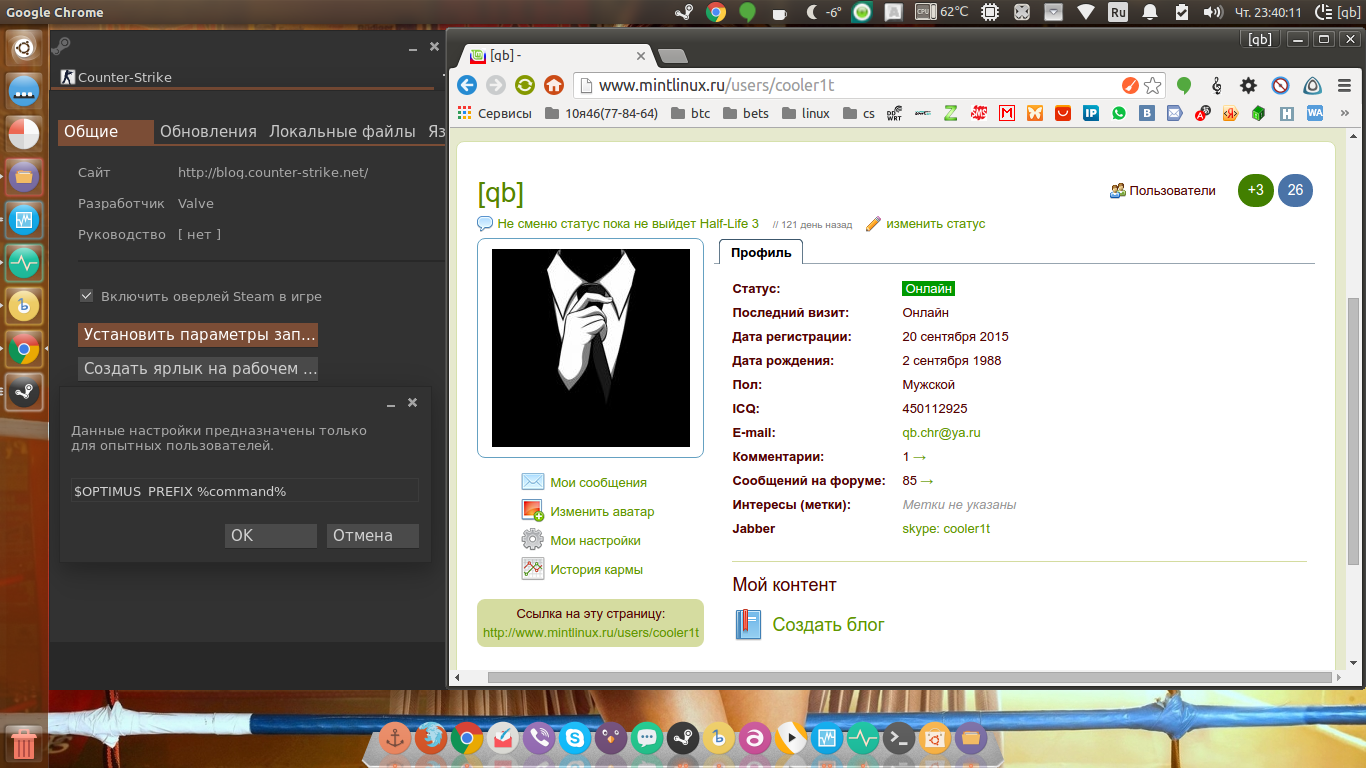
Task: Click the launch options text field
Action: pyautogui.click(x=244, y=491)
